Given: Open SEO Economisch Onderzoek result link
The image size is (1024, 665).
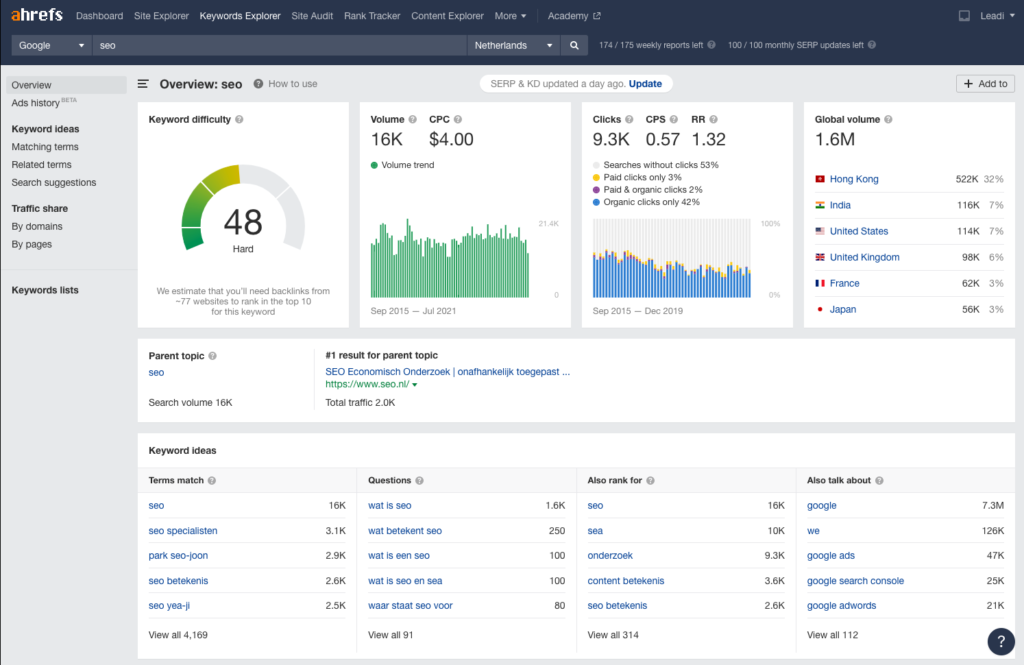Looking at the screenshot, I should (x=447, y=372).
